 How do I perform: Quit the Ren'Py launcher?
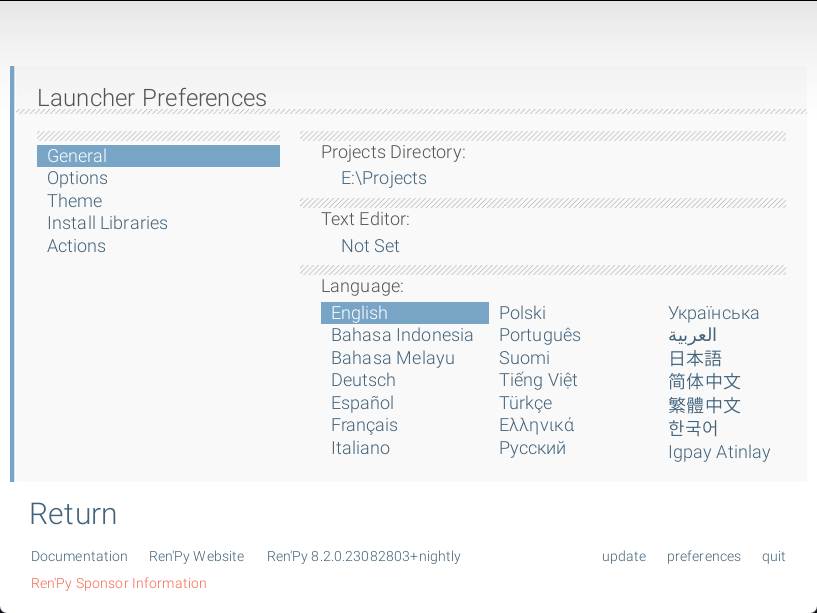click(773, 556)
